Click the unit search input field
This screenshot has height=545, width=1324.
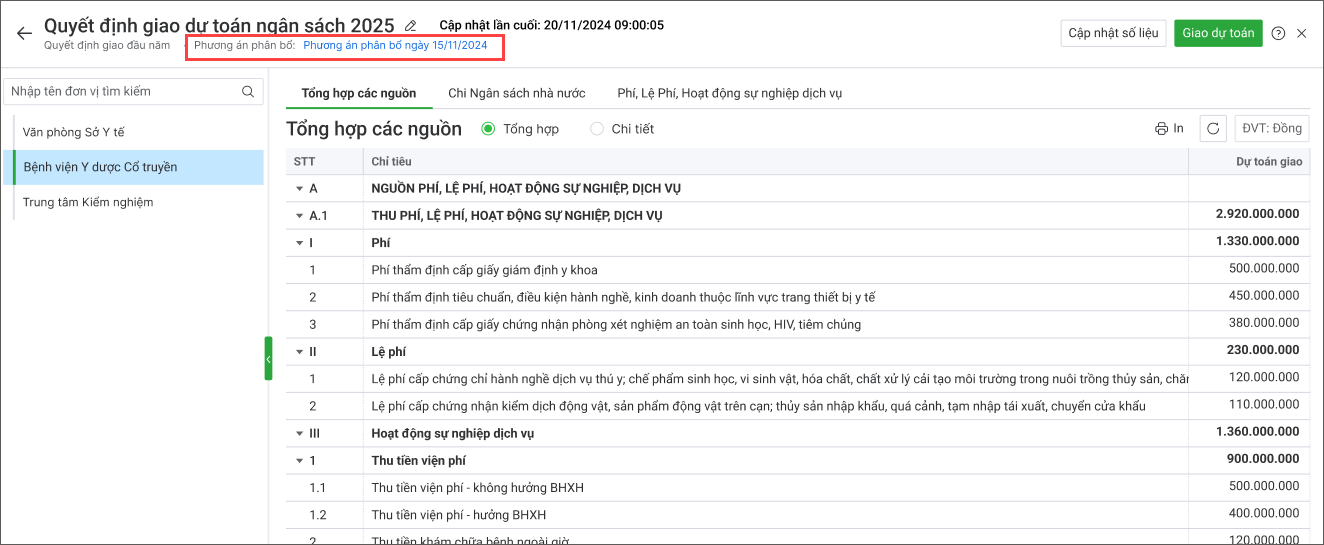[120, 92]
